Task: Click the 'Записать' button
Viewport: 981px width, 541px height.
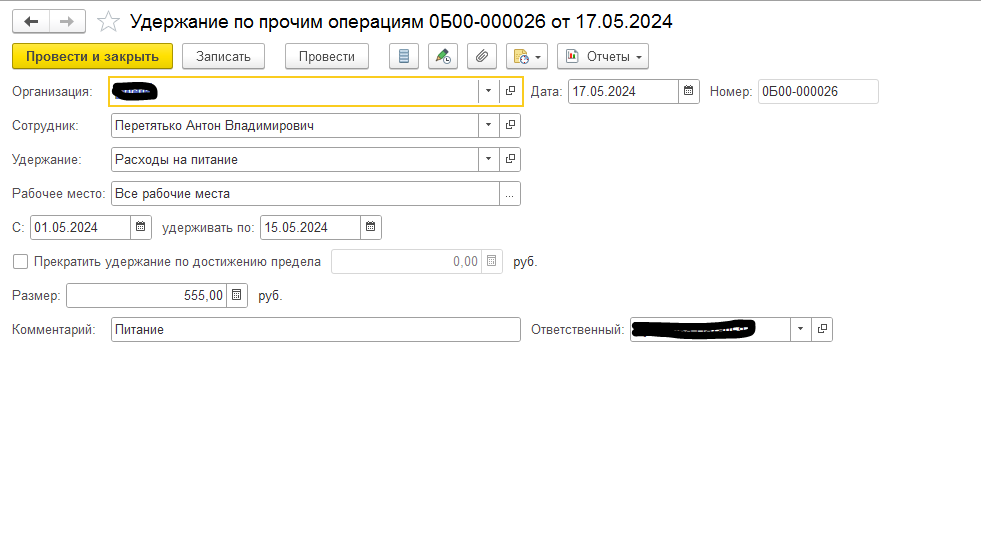Action: 223,57
